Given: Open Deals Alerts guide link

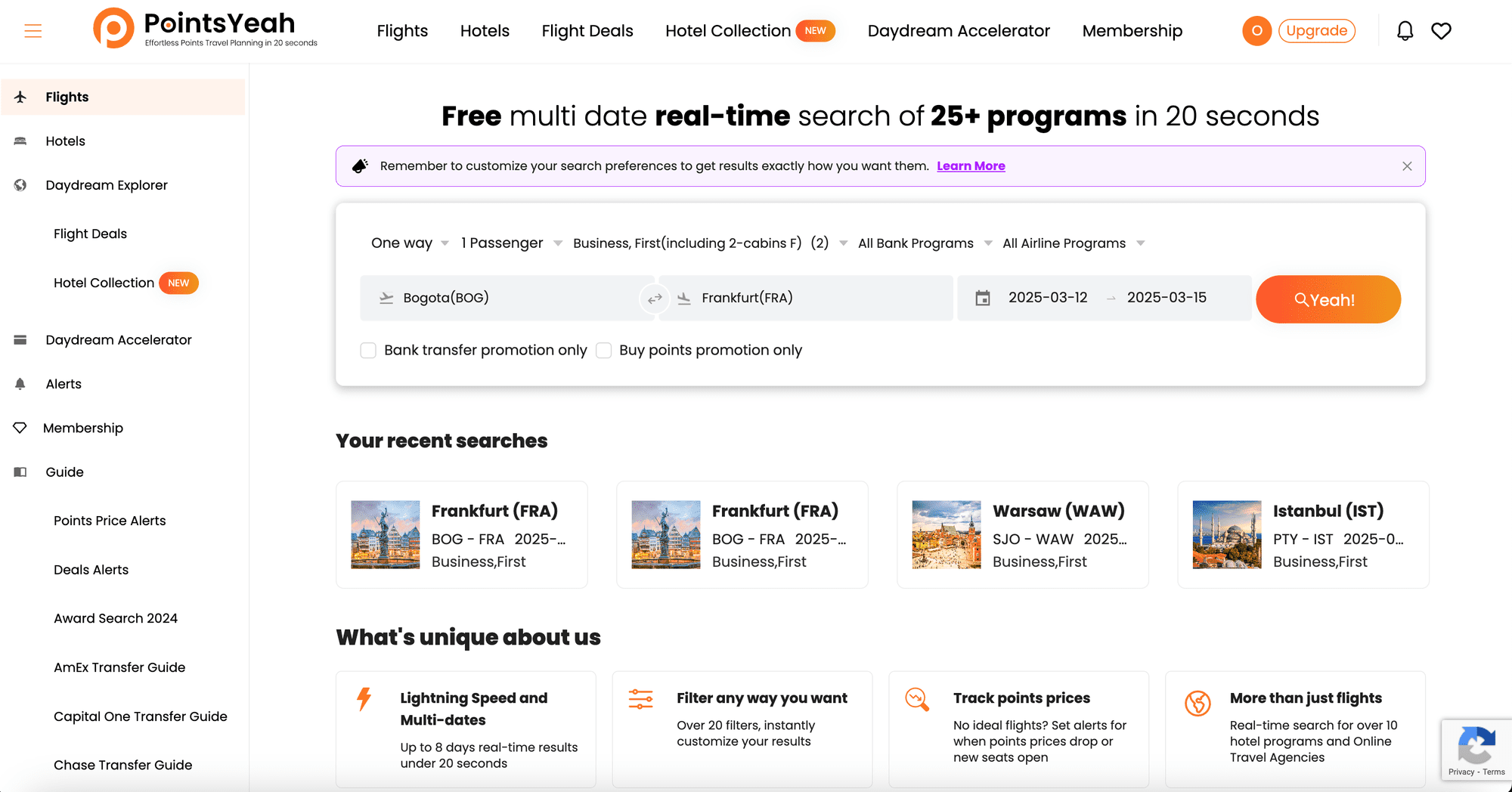Looking at the screenshot, I should (x=91, y=570).
